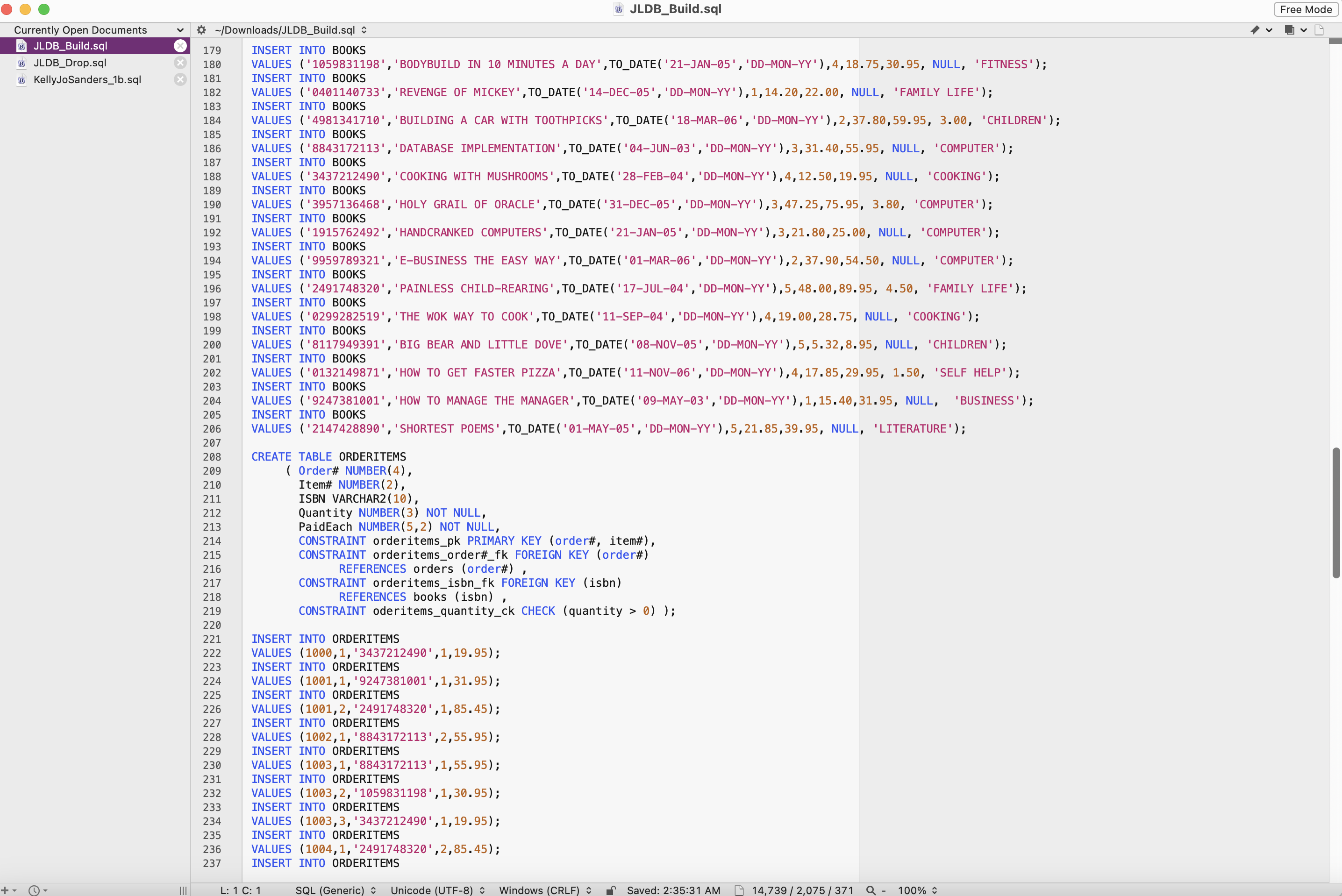Open recent documents via the clock icon
The height and width of the screenshot is (896, 1342).
point(33,890)
